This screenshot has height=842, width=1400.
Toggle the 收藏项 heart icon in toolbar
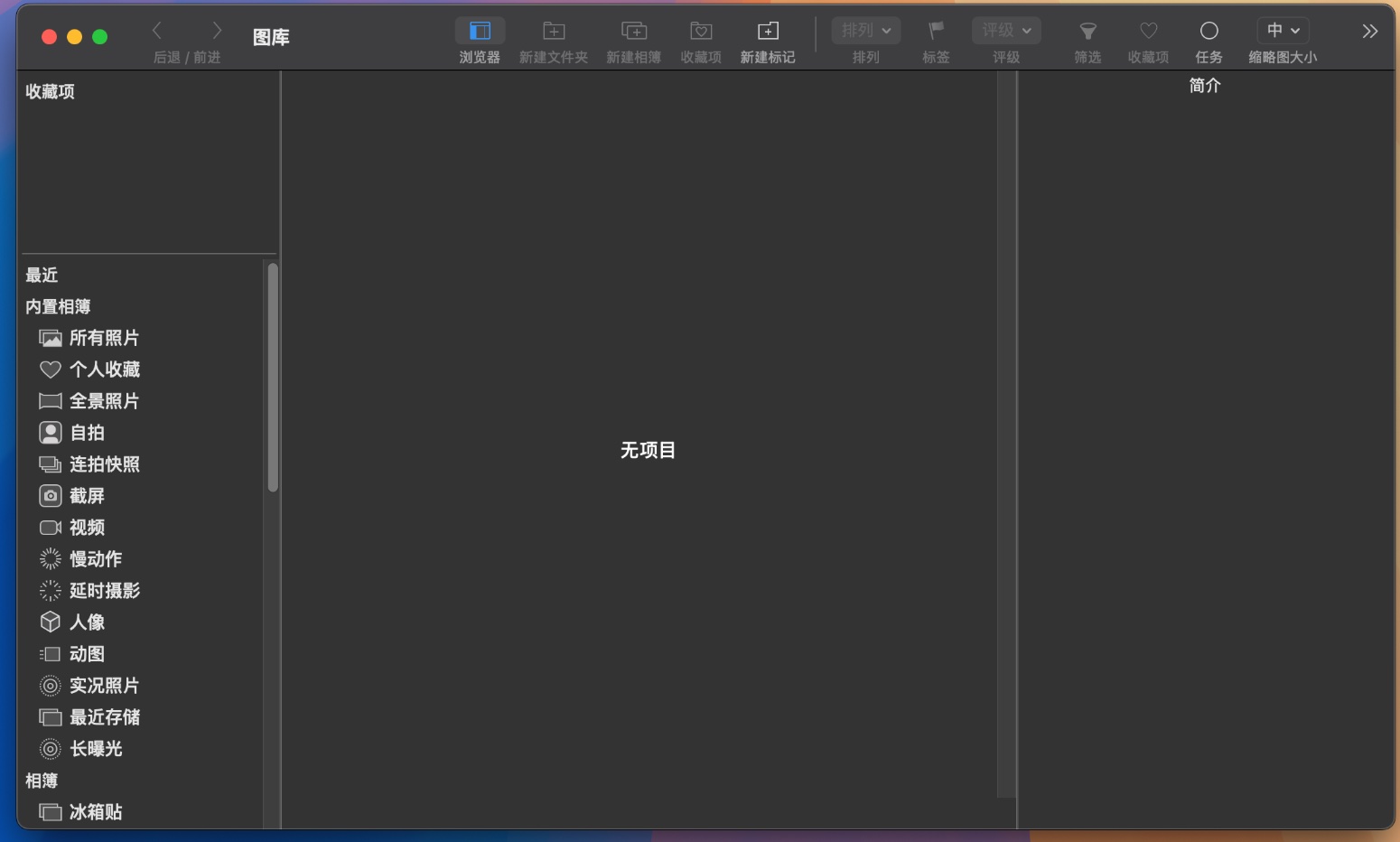tap(1148, 32)
